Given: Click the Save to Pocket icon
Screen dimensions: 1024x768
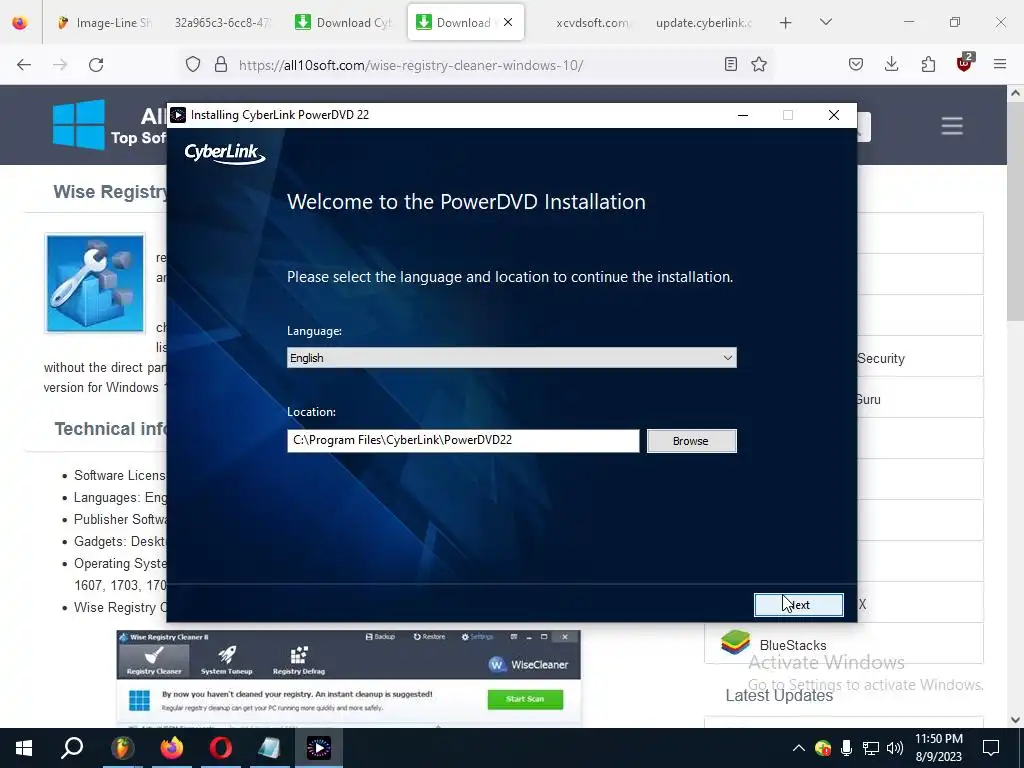Looking at the screenshot, I should (x=856, y=64).
